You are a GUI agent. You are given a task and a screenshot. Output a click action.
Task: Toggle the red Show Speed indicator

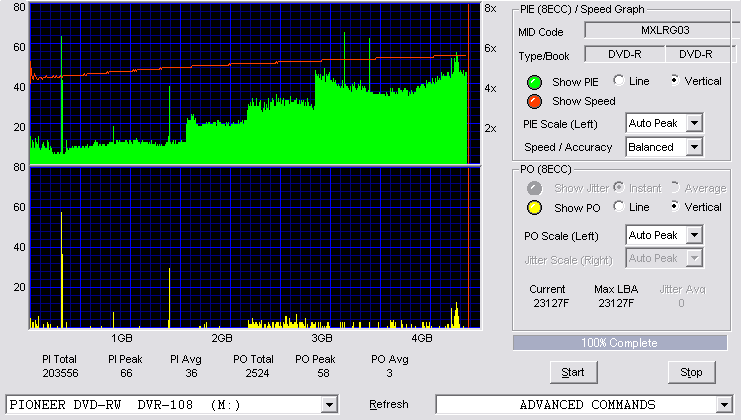[x=534, y=101]
